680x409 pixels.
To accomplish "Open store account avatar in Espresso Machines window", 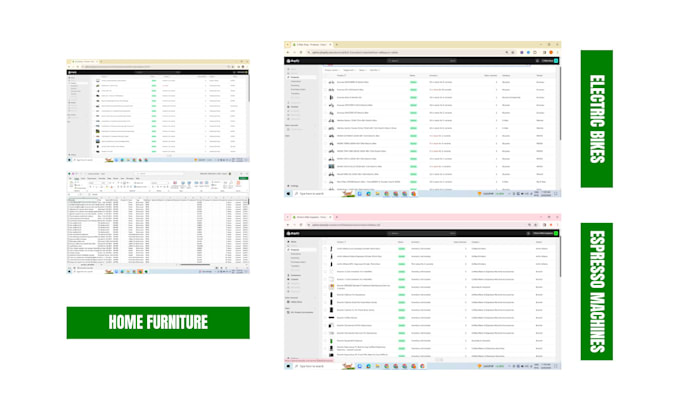I will [556, 233].
